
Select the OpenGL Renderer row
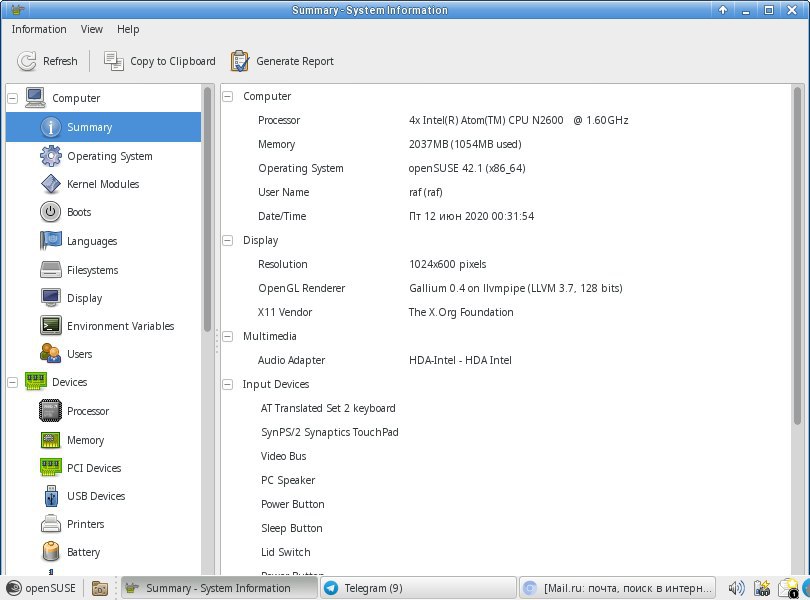point(506,288)
